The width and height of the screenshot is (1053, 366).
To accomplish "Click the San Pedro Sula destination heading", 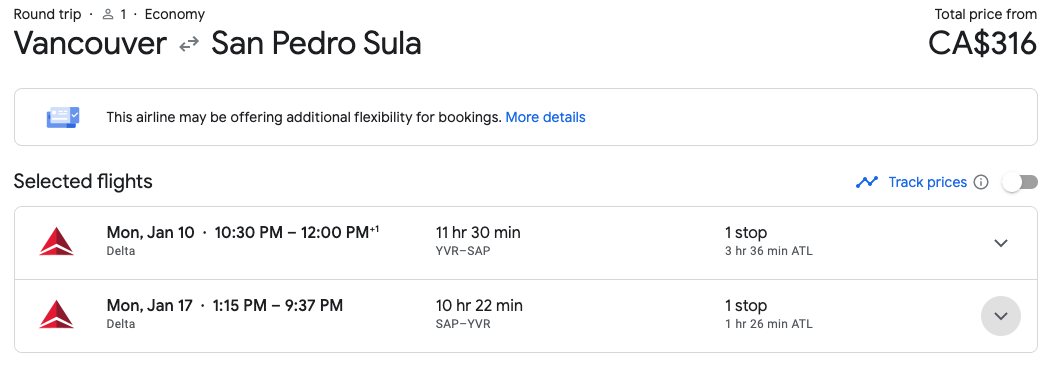I will point(316,44).
